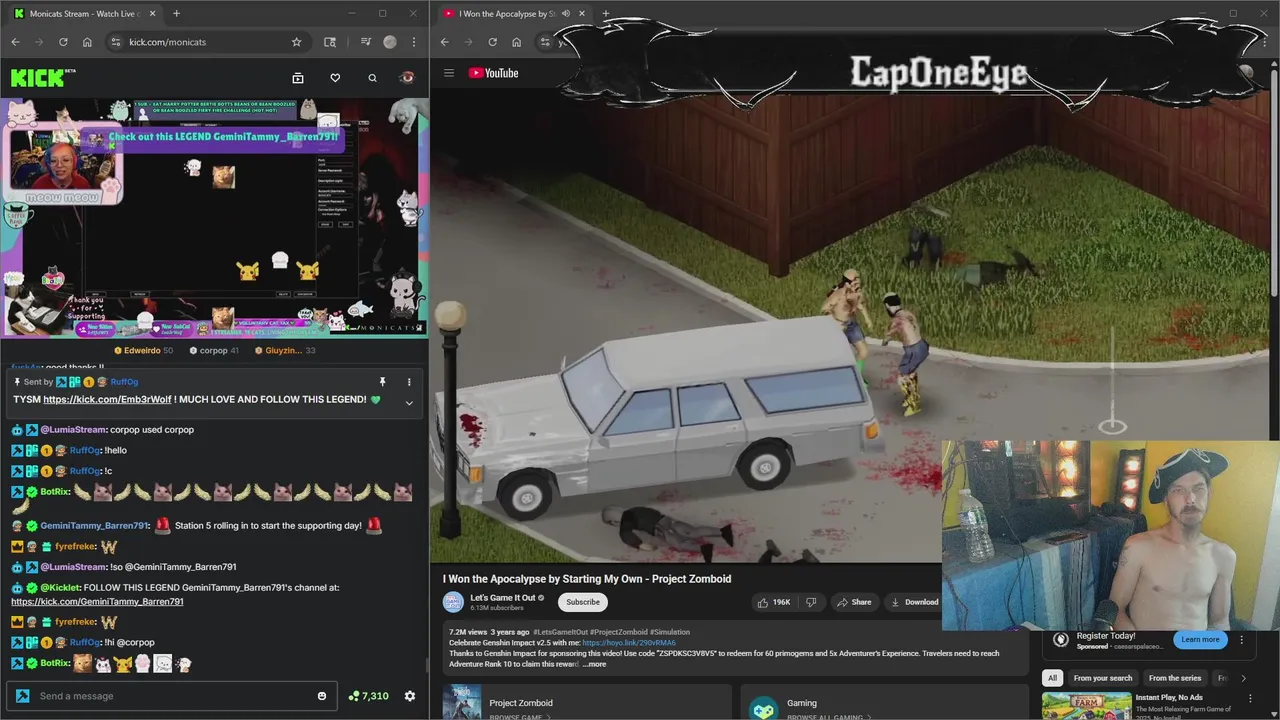The image size is (1280, 720).
Task: Click Learn more on sponsored ad
Action: click(x=1200, y=640)
